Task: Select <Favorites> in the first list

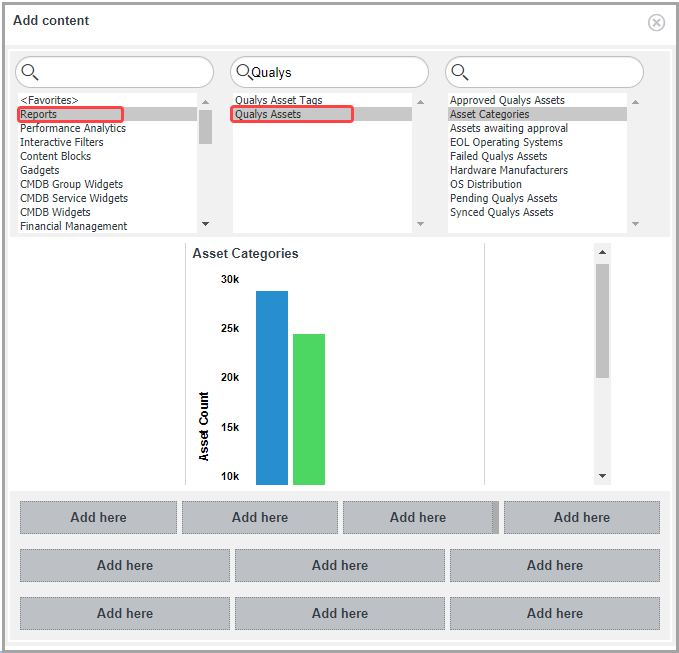Action: tap(107, 100)
